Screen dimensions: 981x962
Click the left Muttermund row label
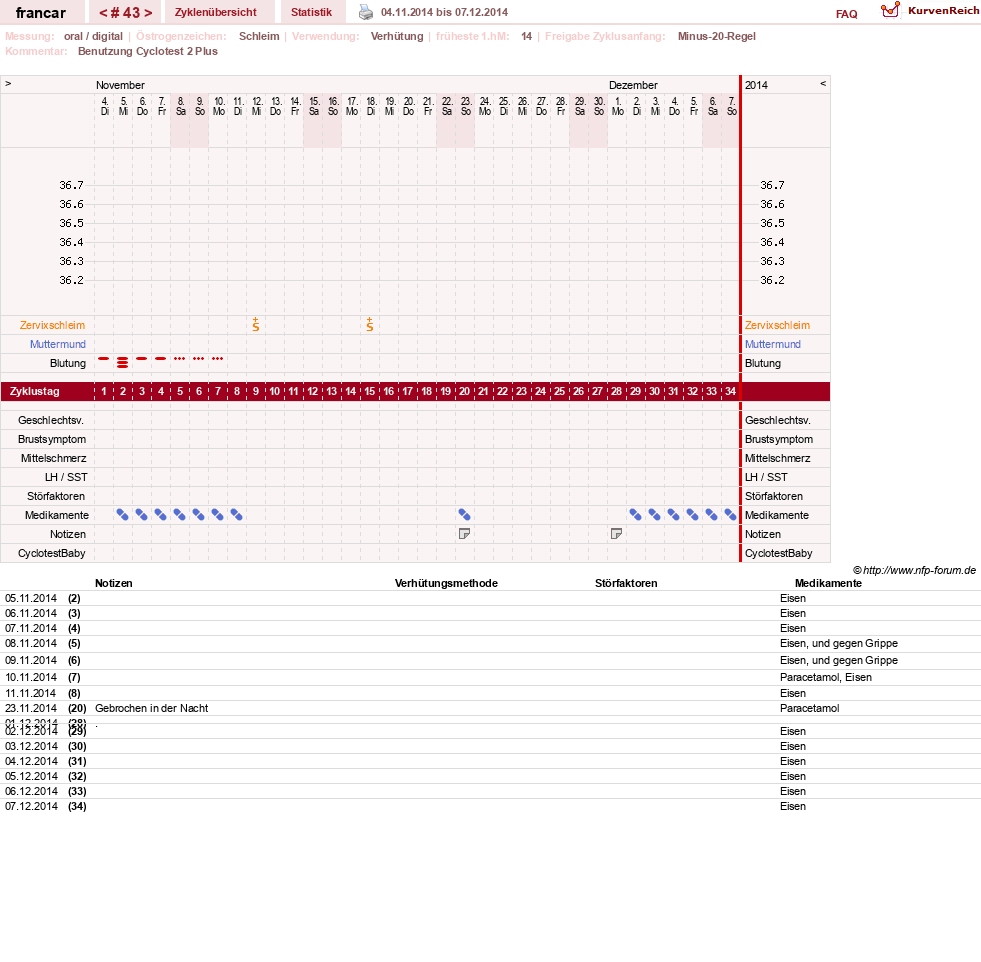pos(58,344)
